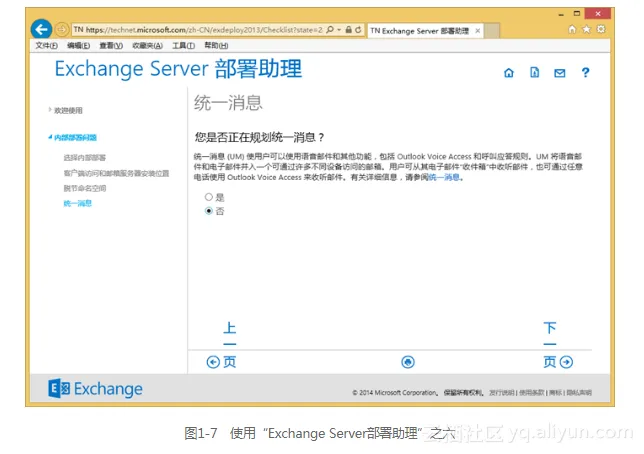The image size is (644, 454).
Task: Collapse the 内部部署问题 section in sidebar
Action: [75, 137]
